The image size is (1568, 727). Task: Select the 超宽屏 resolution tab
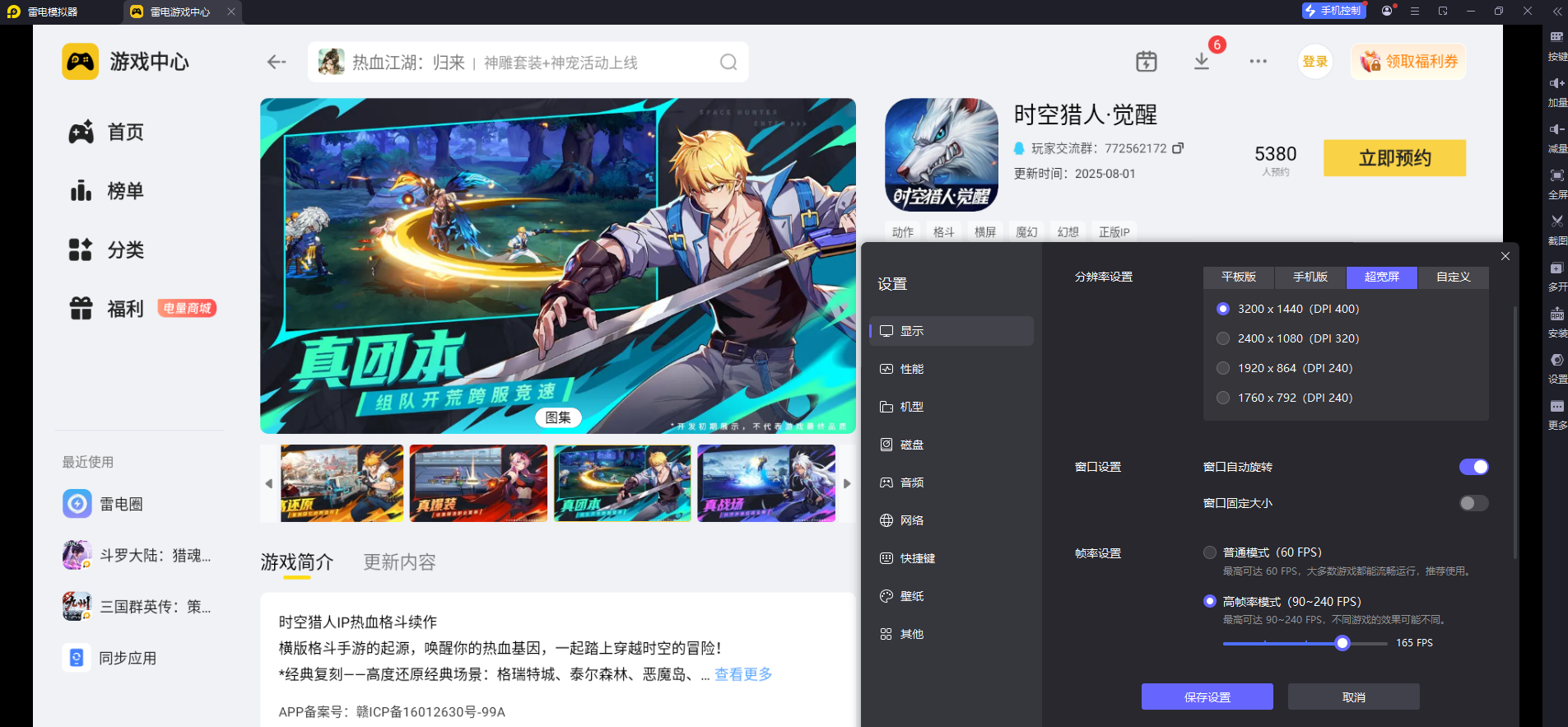coord(1382,277)
